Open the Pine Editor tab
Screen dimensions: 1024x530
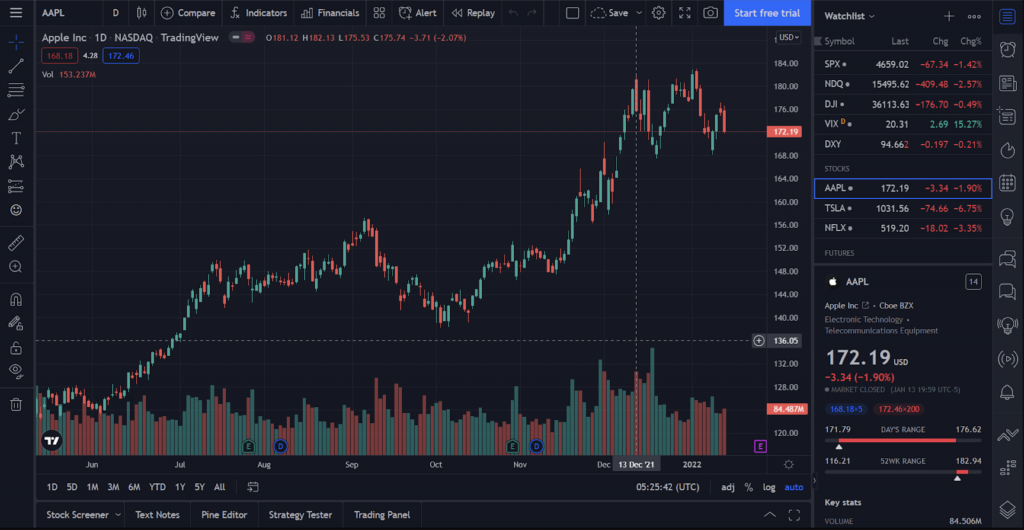pos(224,515)
